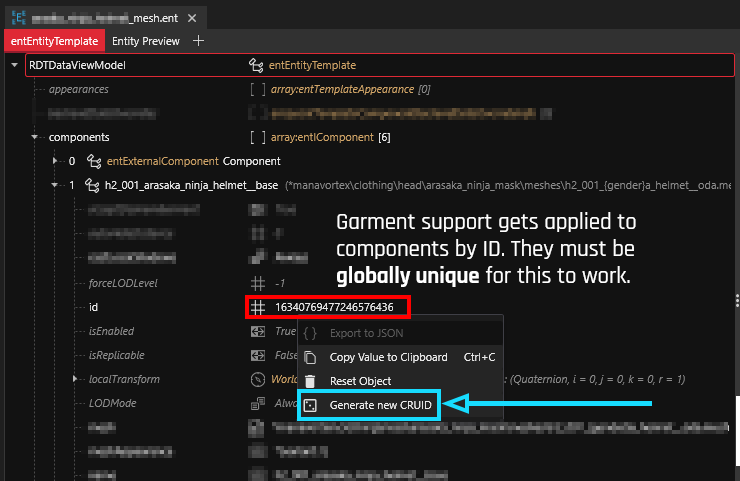Click the clipboard icon beside Copy Value
Screen dimensions: 740x481
(310, 357)
